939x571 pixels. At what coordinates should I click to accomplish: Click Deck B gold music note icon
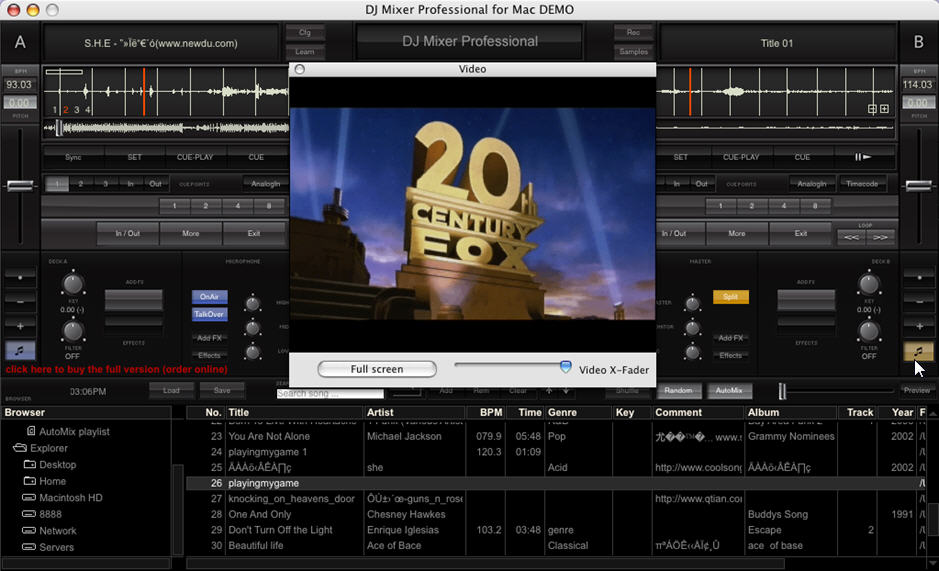(x=918, y=351)
